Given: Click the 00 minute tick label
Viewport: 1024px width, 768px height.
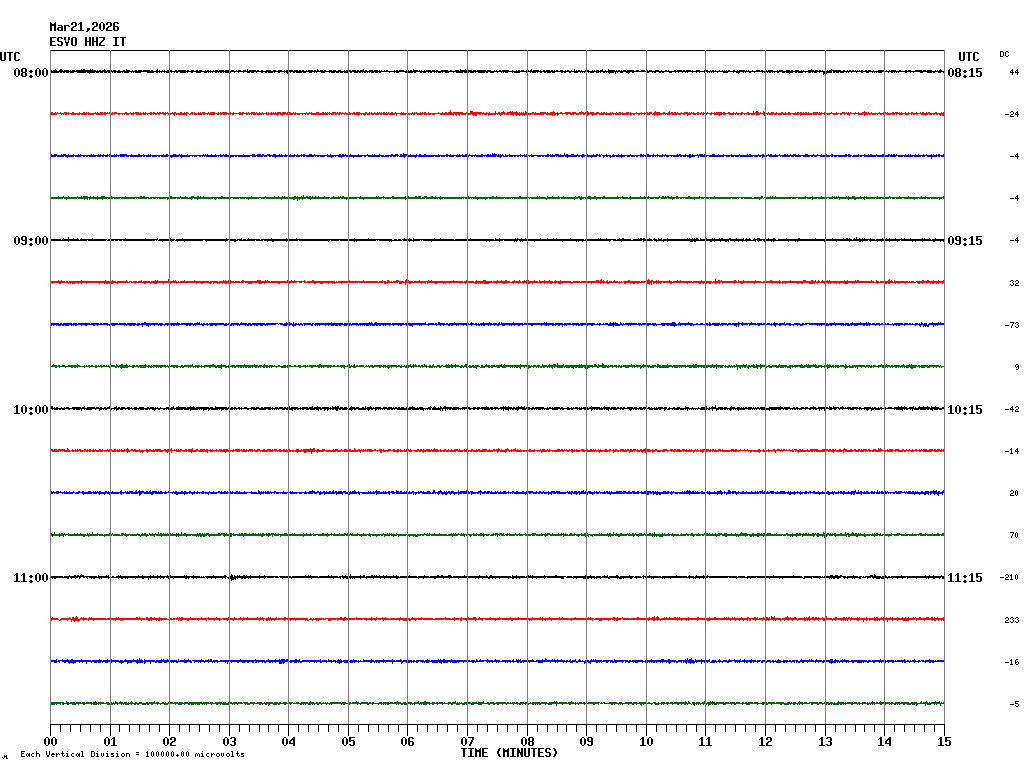Looking at the screenshot, I should (x=50, y=742).
